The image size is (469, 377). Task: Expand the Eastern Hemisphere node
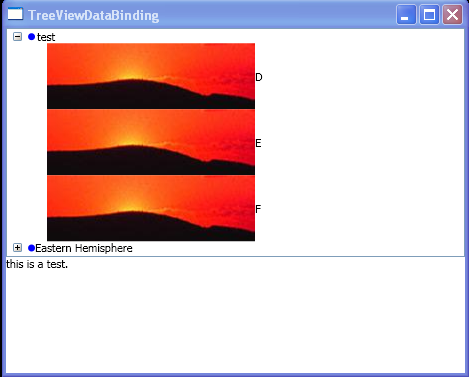coord(17,248)
